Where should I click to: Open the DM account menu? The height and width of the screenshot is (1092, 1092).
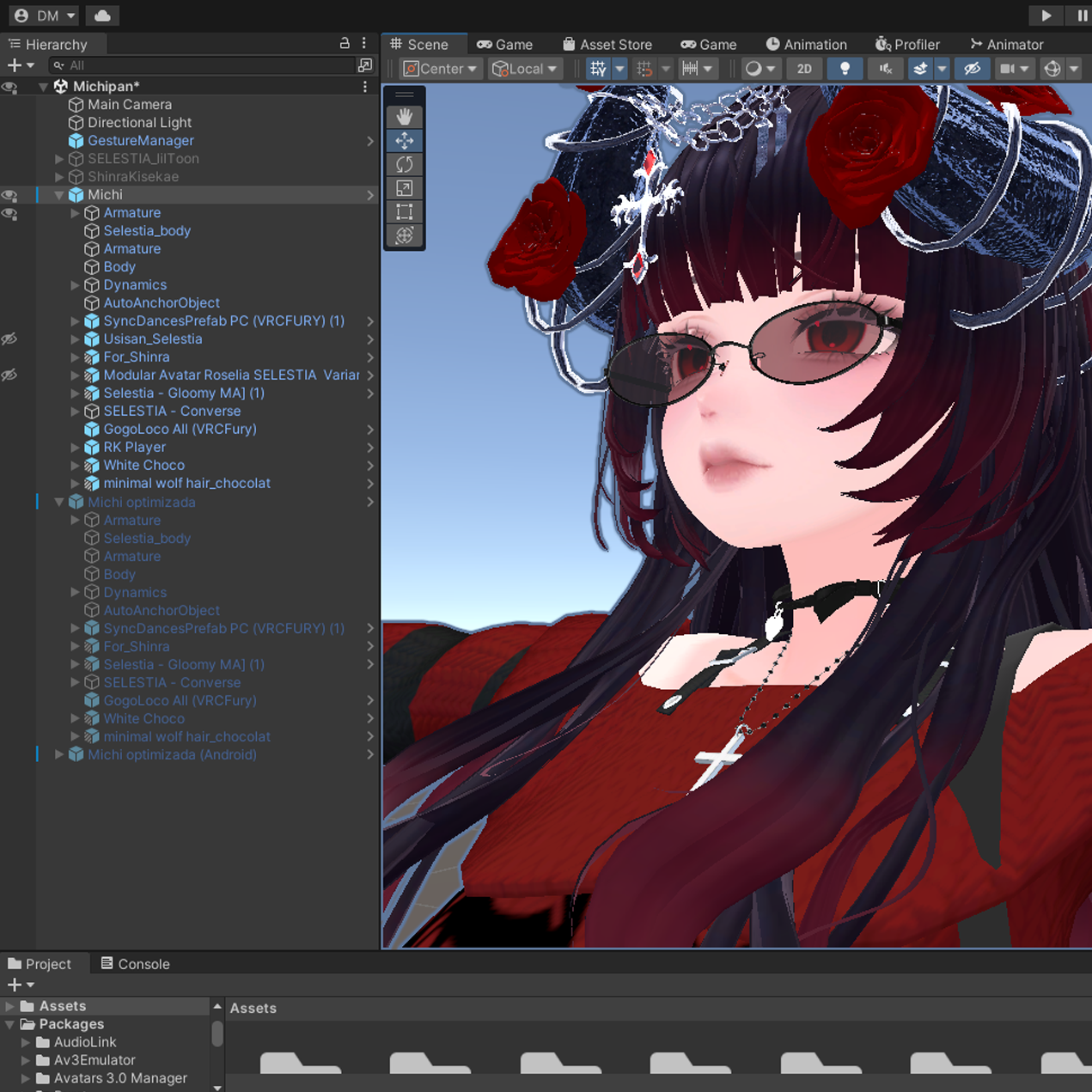(x=46, y=15)
